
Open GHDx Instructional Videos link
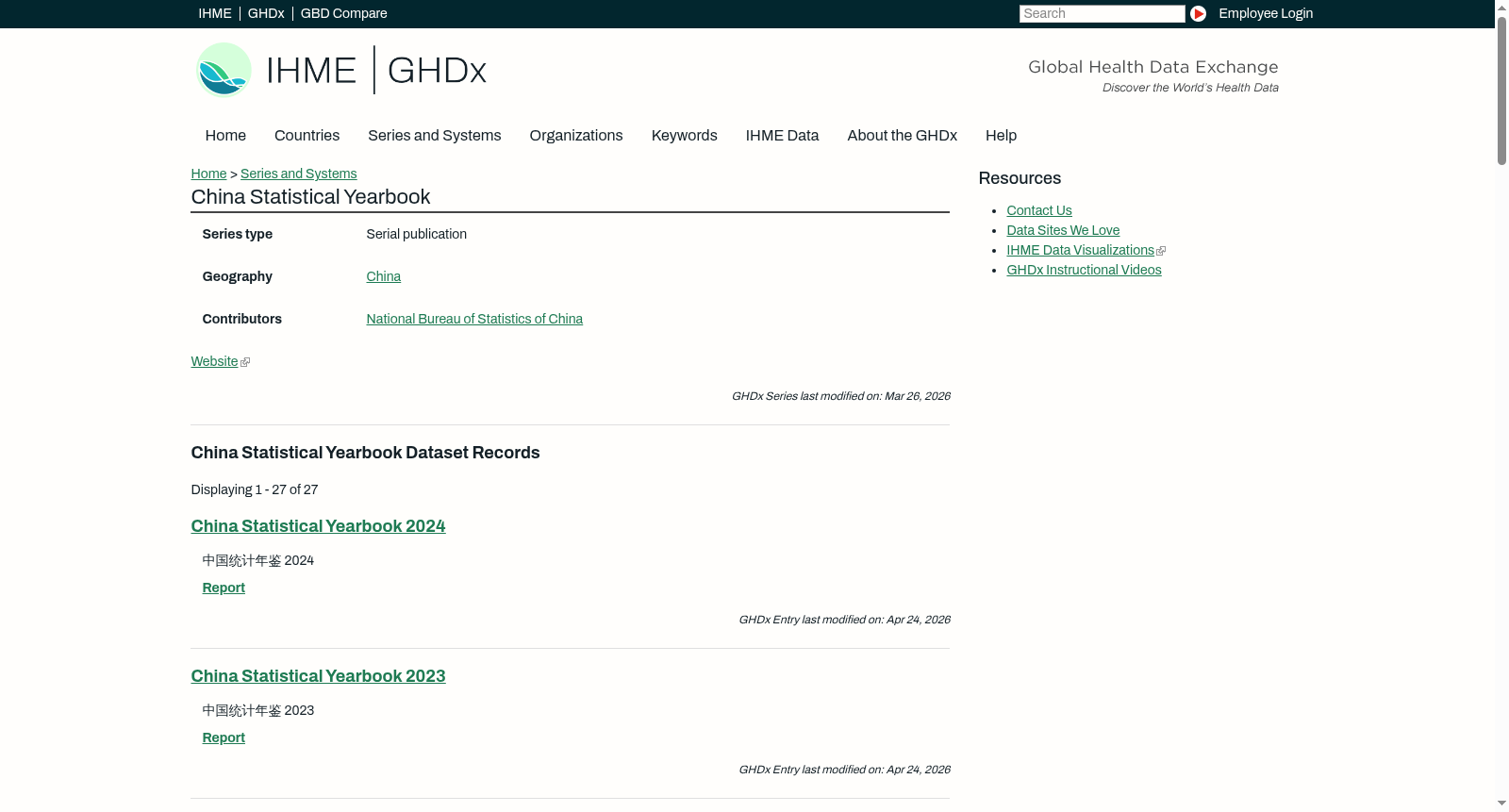1084,270
